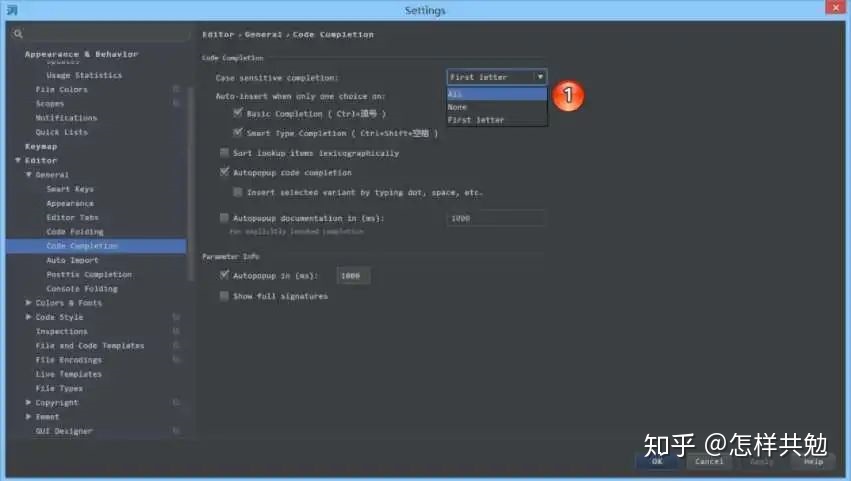
Task: Expand the Colors & Fonts tree node
Action: tap(28, 302)
